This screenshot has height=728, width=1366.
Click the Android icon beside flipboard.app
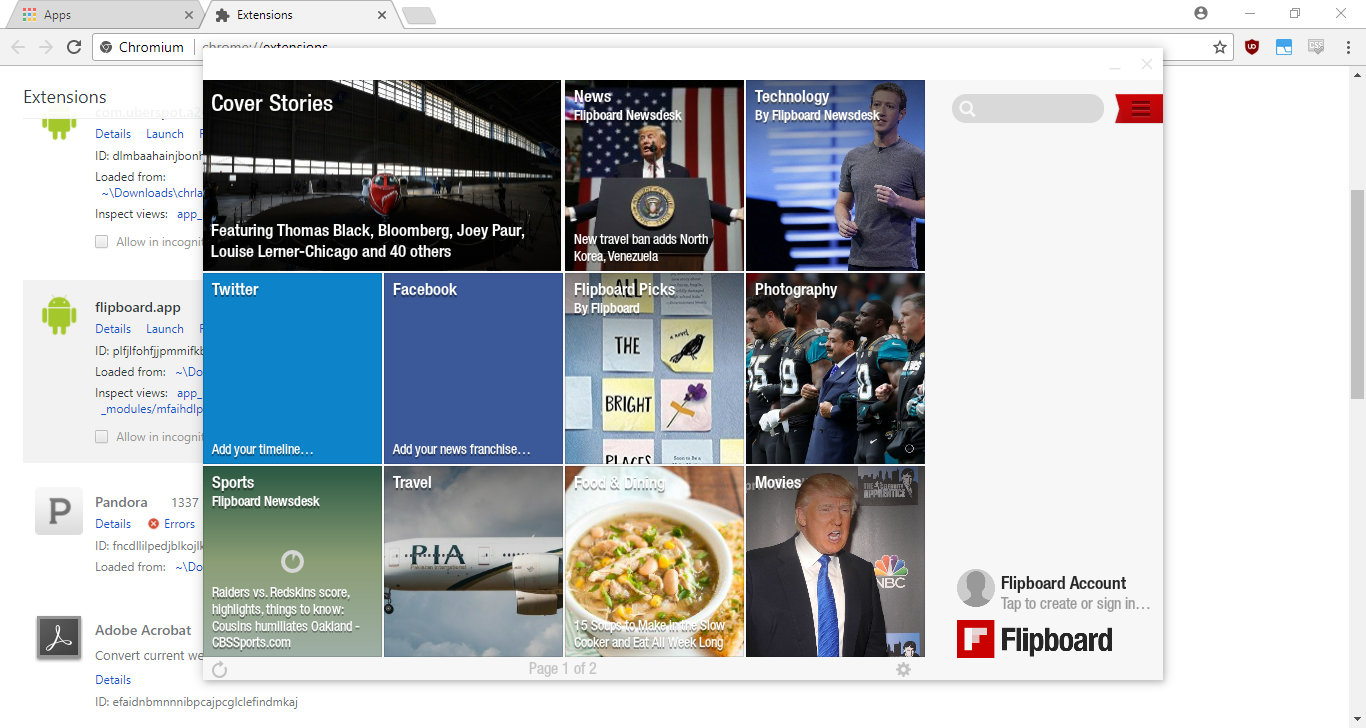pos(60,316)
